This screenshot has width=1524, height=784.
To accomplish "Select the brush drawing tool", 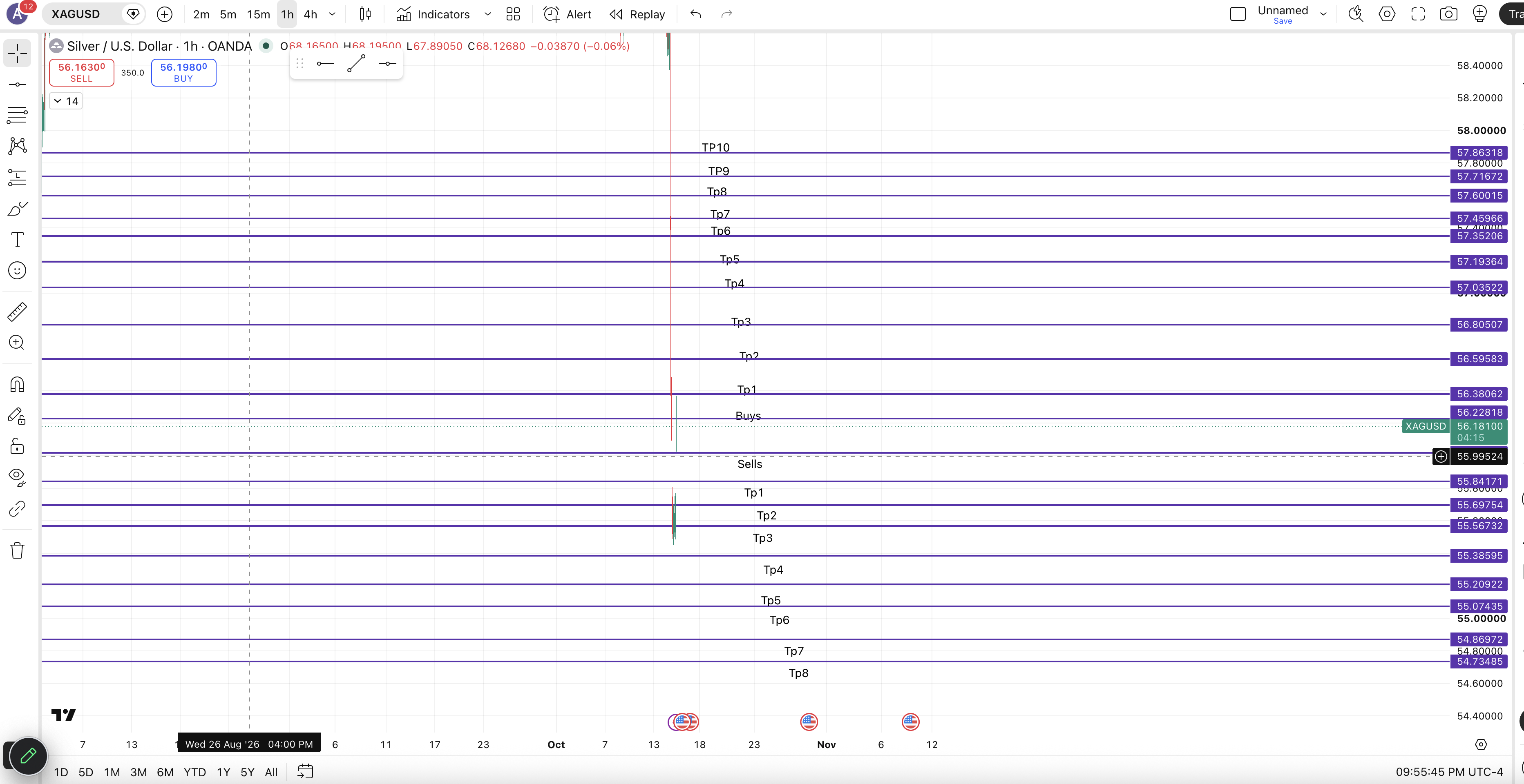I will [x=17, y=209].
